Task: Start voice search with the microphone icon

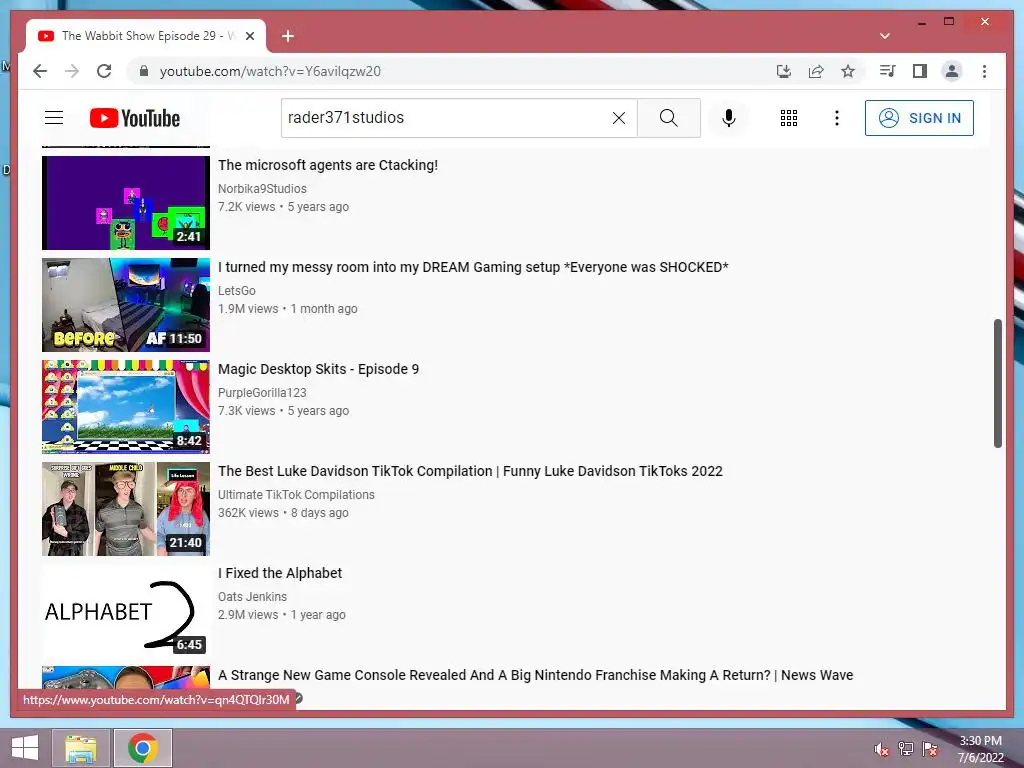Action: tap(729, 118)
